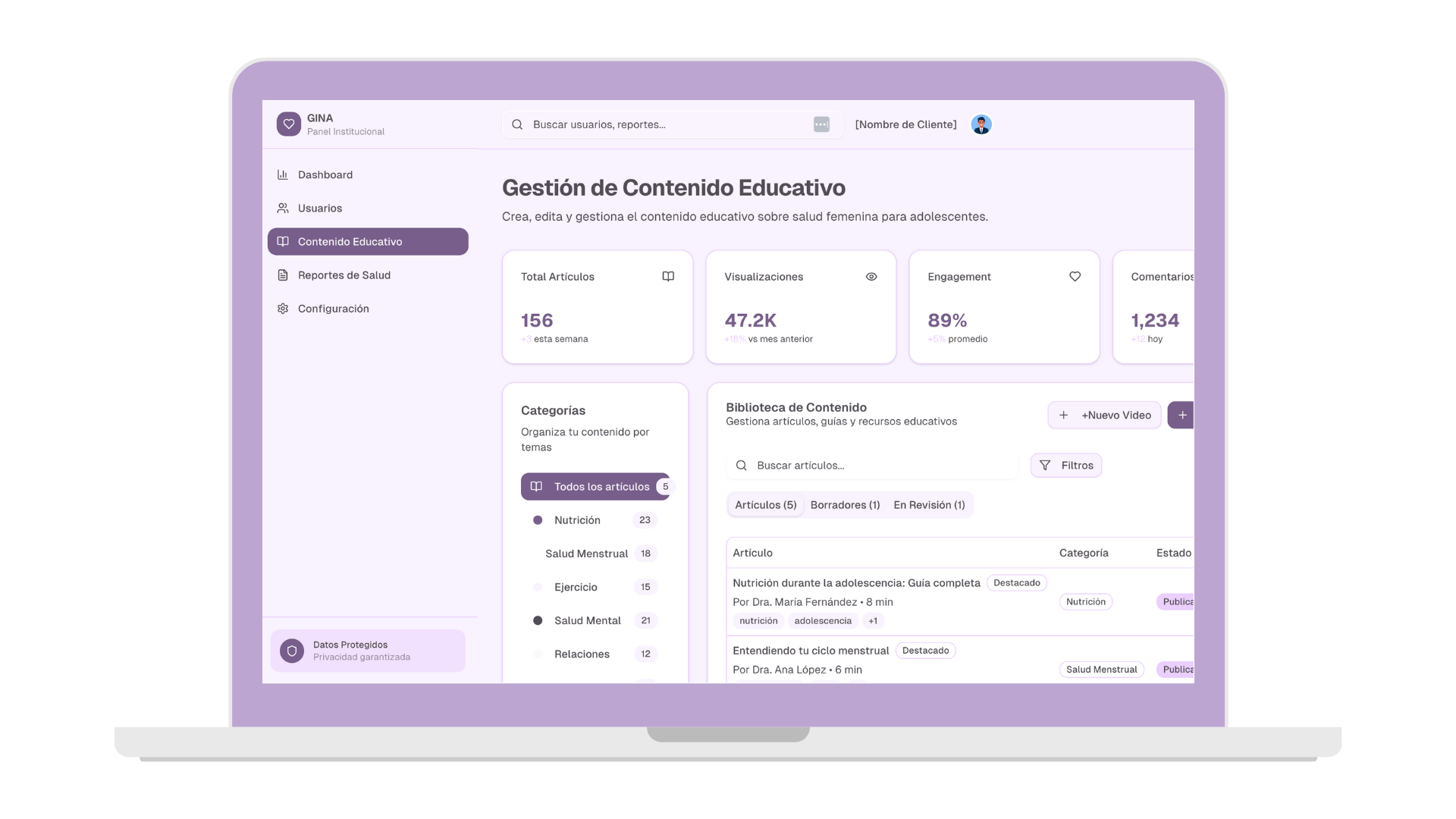
Task: Switch to the En Revisión (1) tab
Action: point(929,505)
